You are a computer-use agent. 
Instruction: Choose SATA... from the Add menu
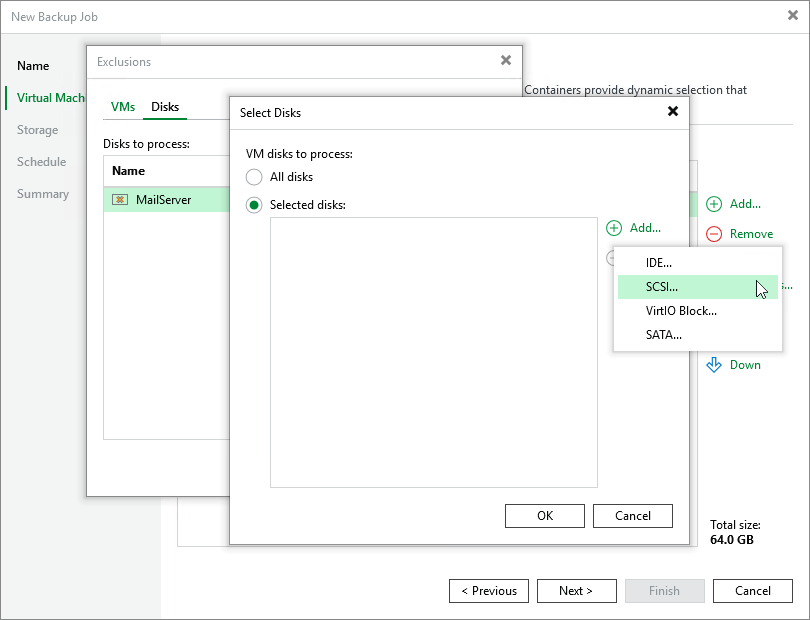pyautogui.click(x=697, y=335)
